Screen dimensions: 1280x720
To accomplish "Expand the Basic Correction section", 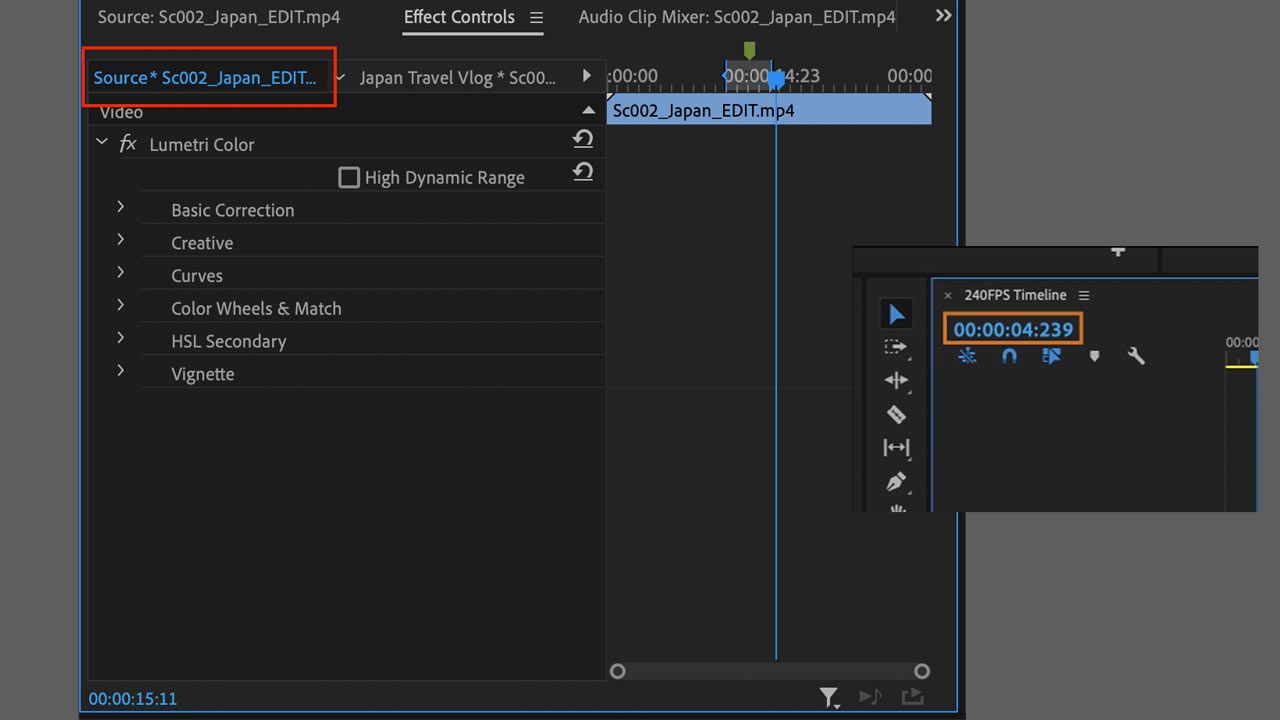I will click(x=121, y=207).
